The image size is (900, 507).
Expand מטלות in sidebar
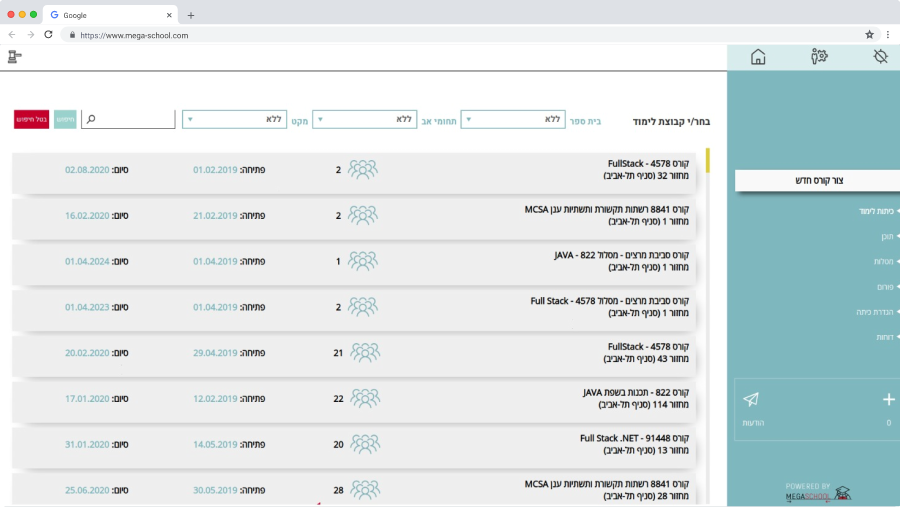coord(885,262)
